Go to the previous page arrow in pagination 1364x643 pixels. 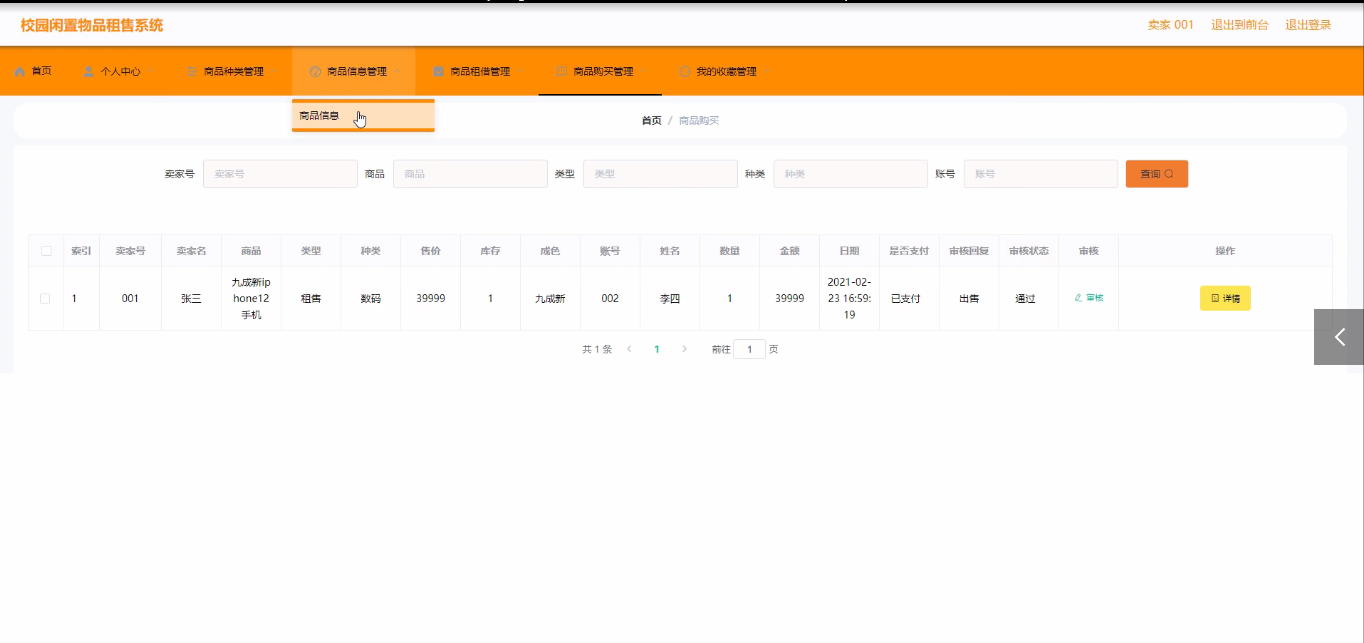[x=629, y=349]
